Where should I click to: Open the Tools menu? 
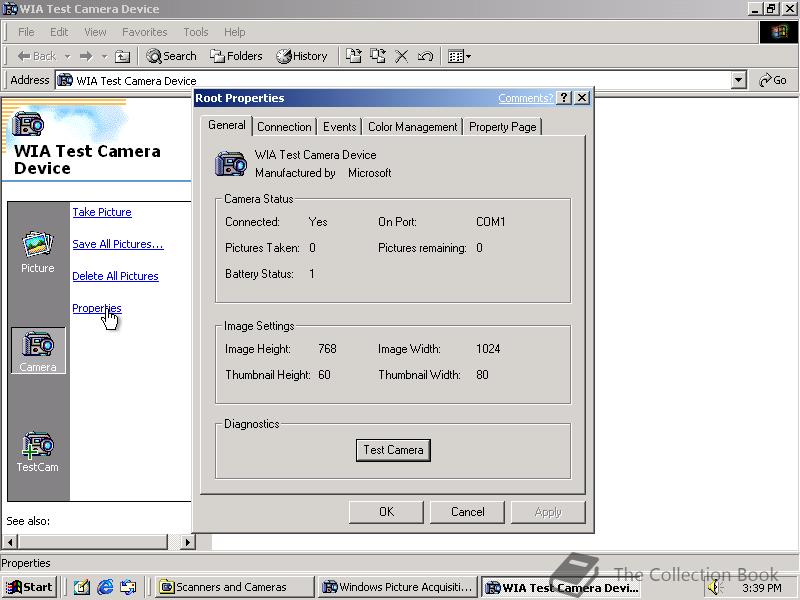[x=195, y=31]
